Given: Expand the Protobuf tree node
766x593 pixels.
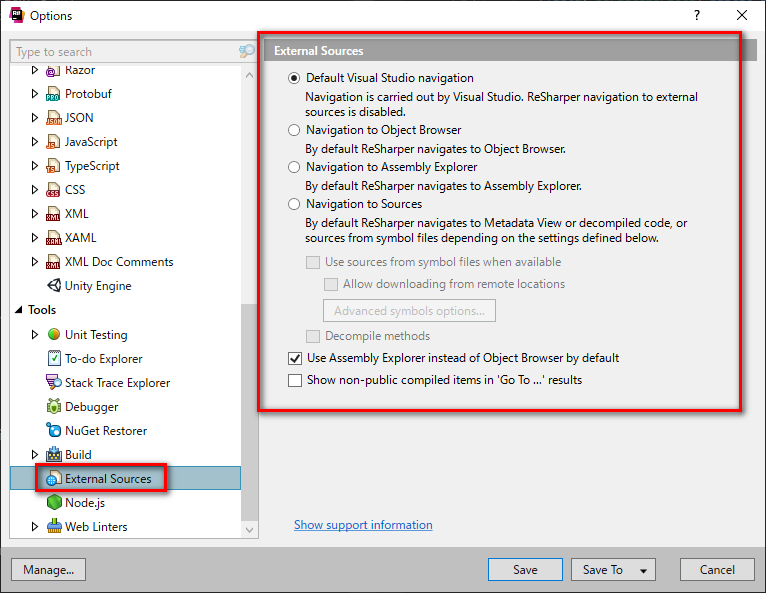Looking at the screenshot, I should [x=34, y=93].
